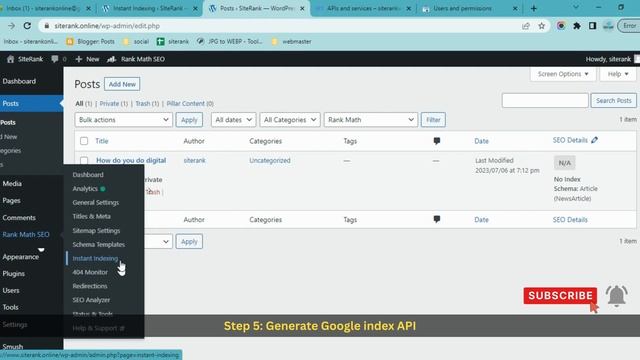Open comments bubble in admin bar

coord(55,59)
